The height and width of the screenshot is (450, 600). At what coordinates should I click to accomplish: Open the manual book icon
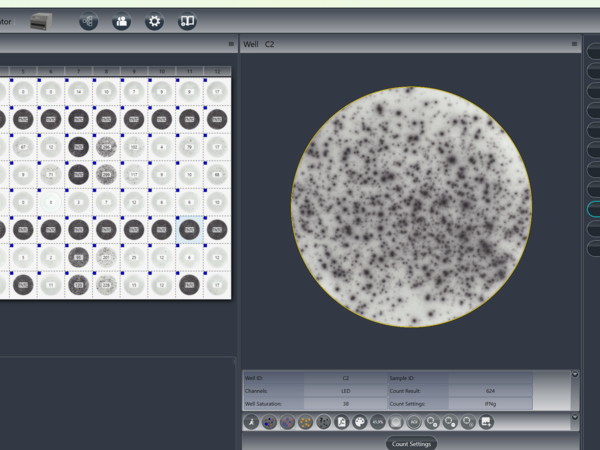pos(187,21)
